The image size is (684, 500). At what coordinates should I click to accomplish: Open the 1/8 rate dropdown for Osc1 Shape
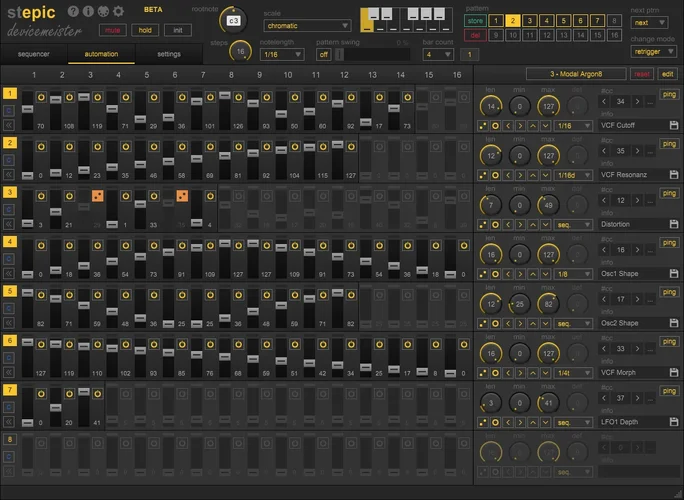click(x=573, y=274)
